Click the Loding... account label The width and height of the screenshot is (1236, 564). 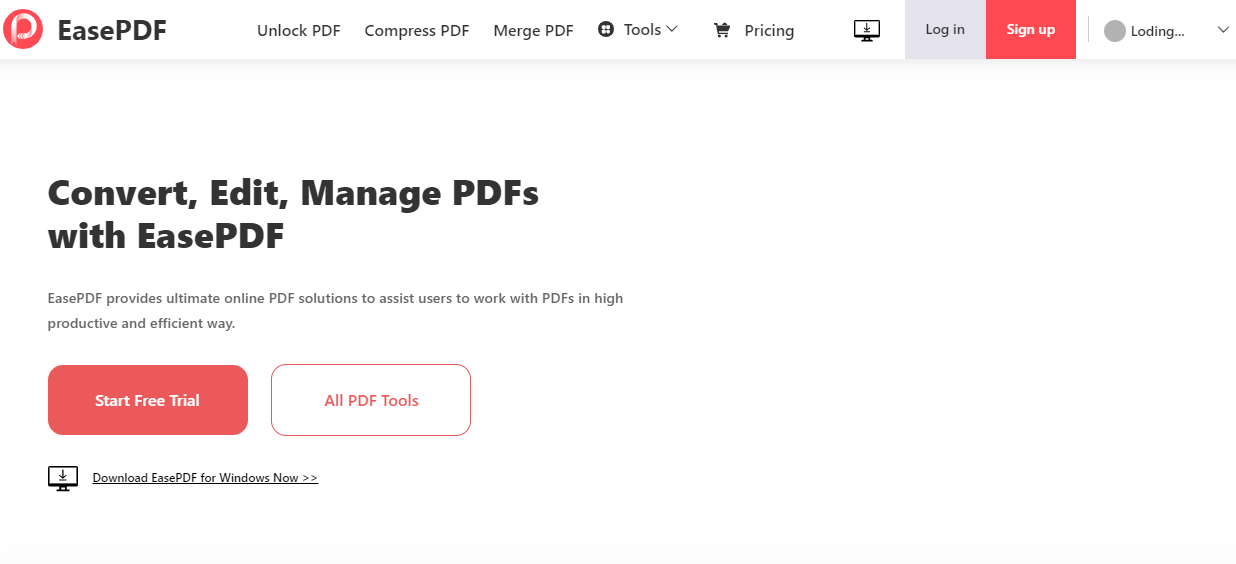click(x=1158, y=31)
